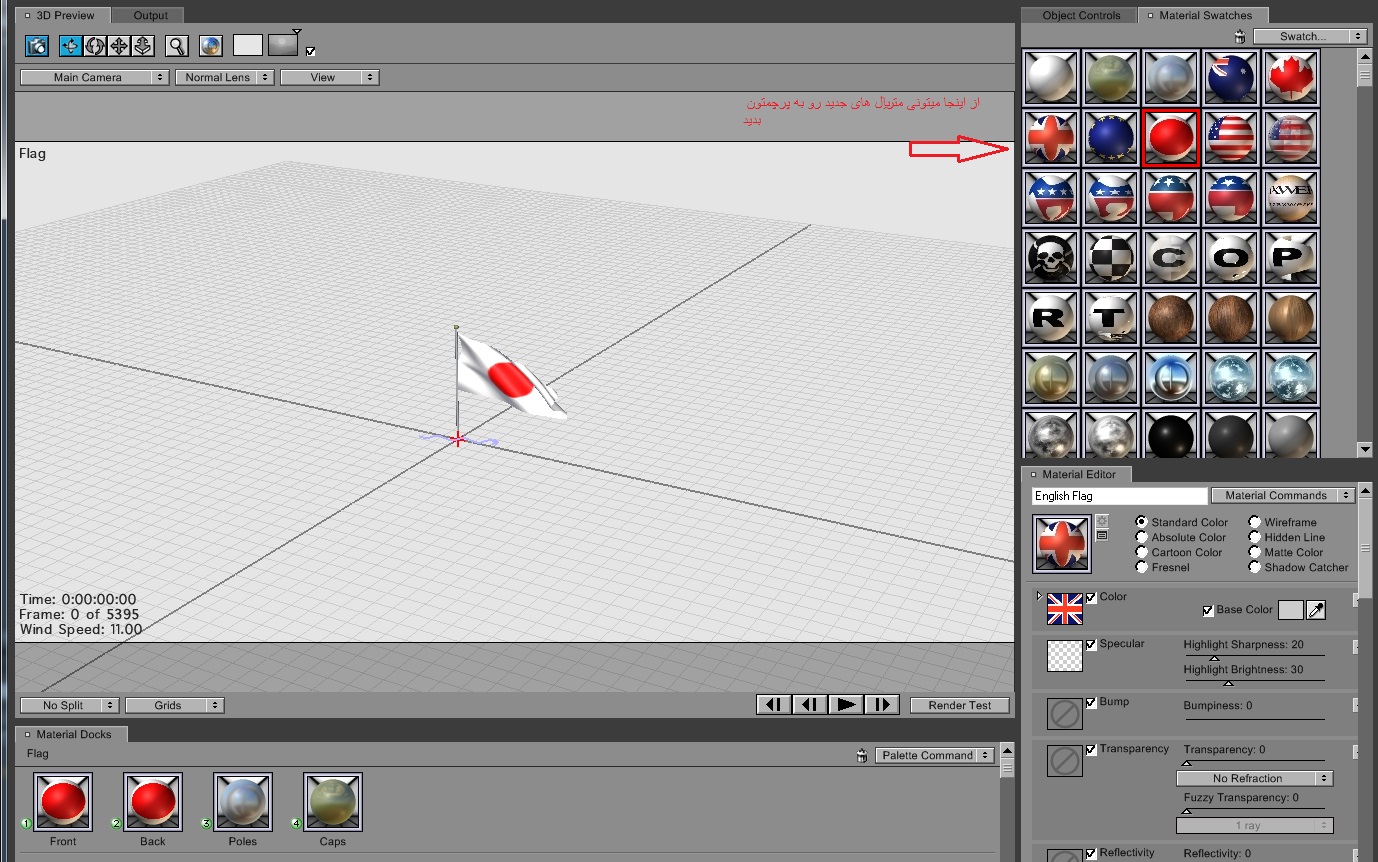Expand the No Refraction dropdown

1255,778
